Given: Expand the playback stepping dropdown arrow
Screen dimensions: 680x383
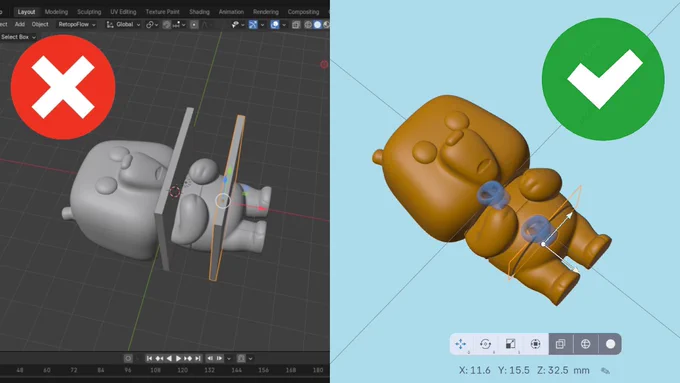Looking at the screenshot, I should point(229,359).
